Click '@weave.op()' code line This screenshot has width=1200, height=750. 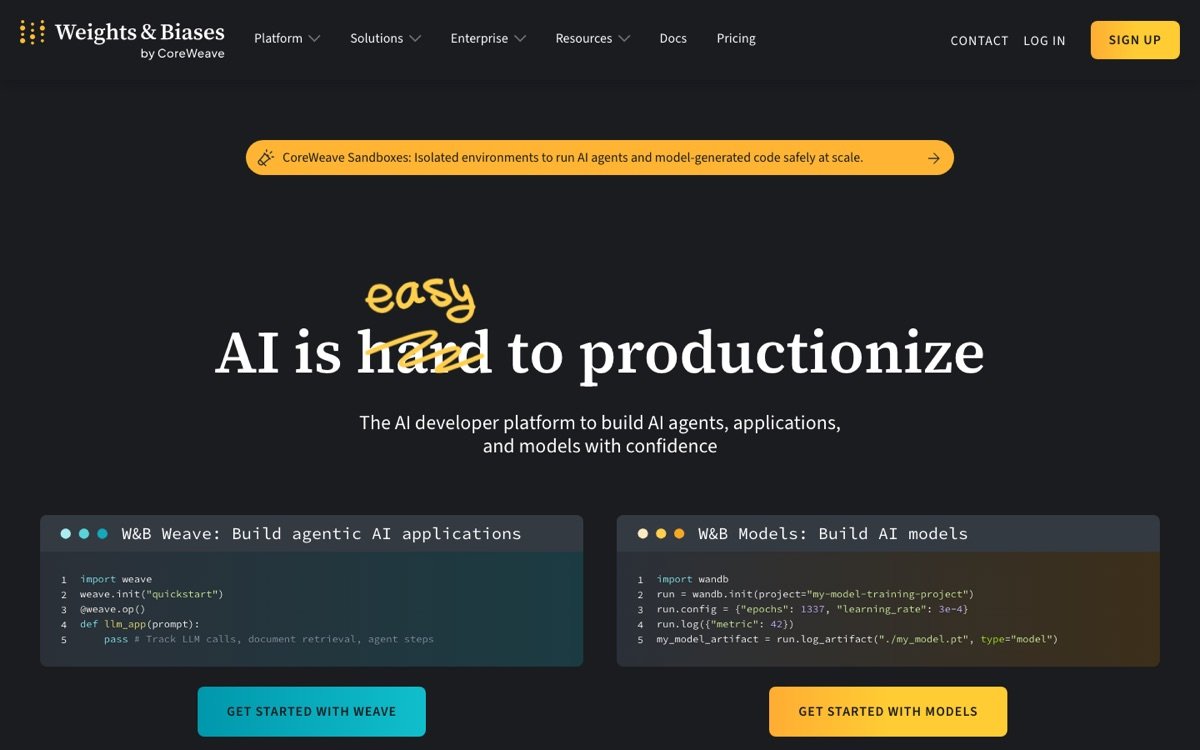point(113,609)
